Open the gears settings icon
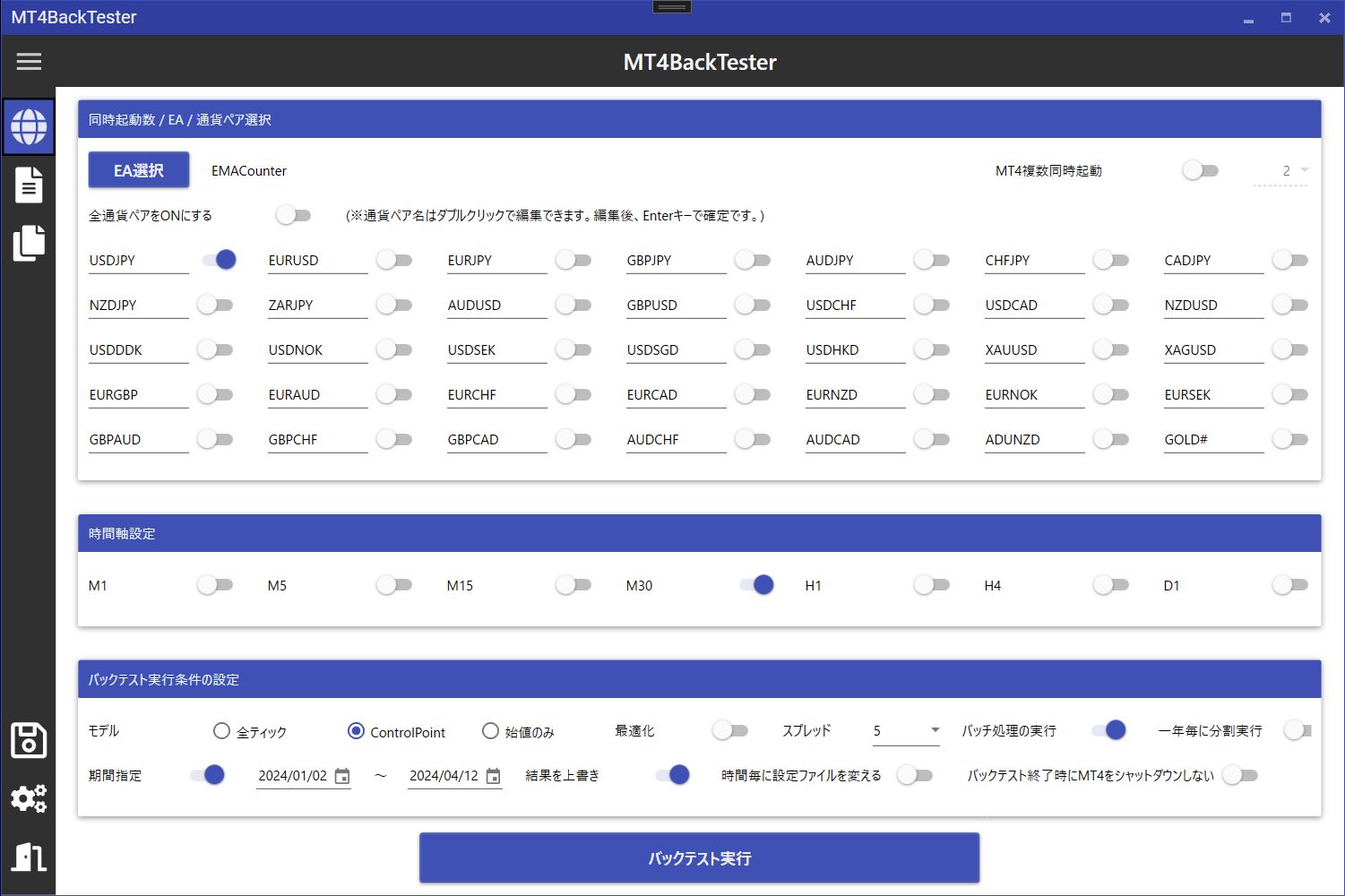This screenshot has width=1345, height=896. (29, 798)
